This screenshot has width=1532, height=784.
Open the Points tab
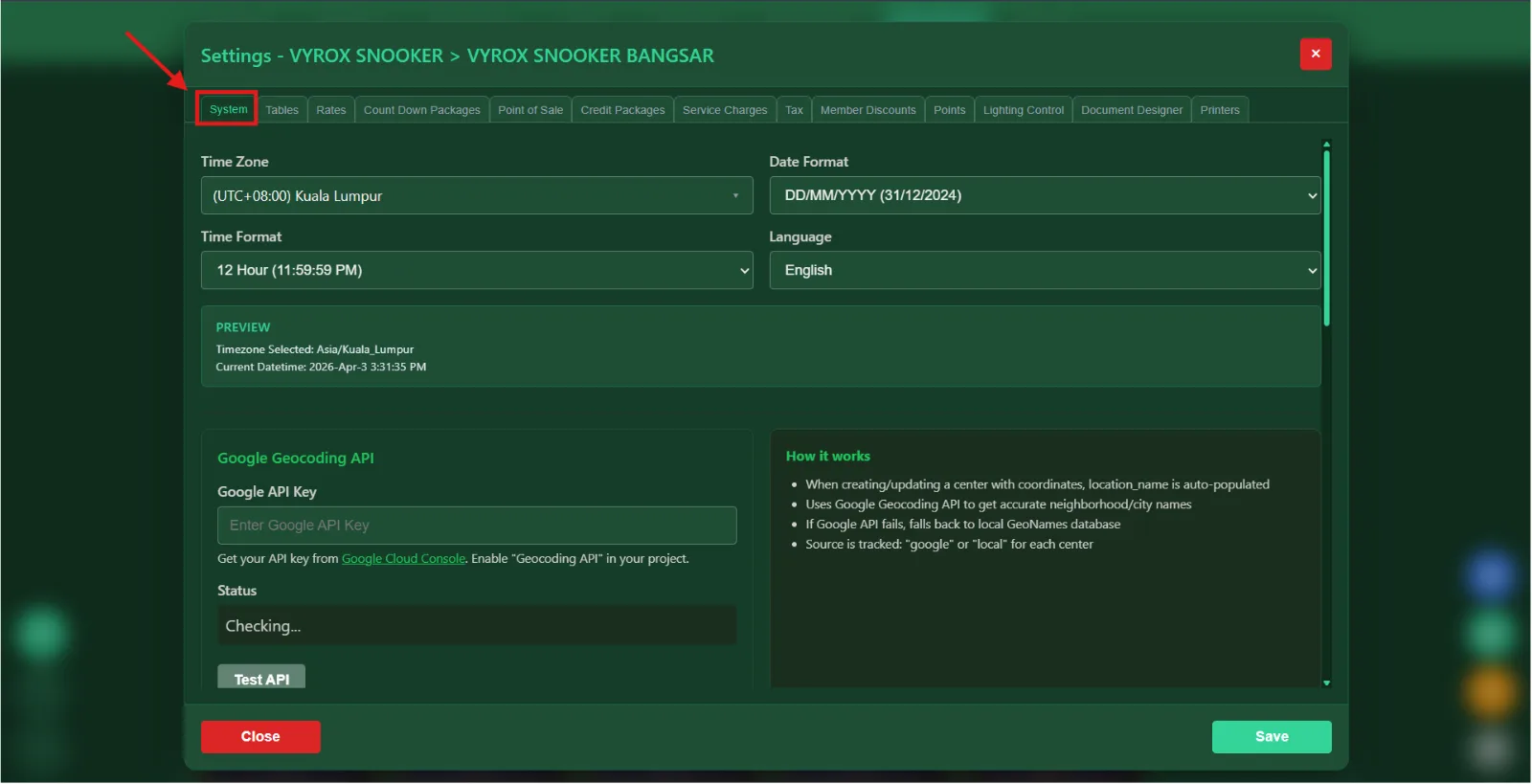click(x=950, y=110)
